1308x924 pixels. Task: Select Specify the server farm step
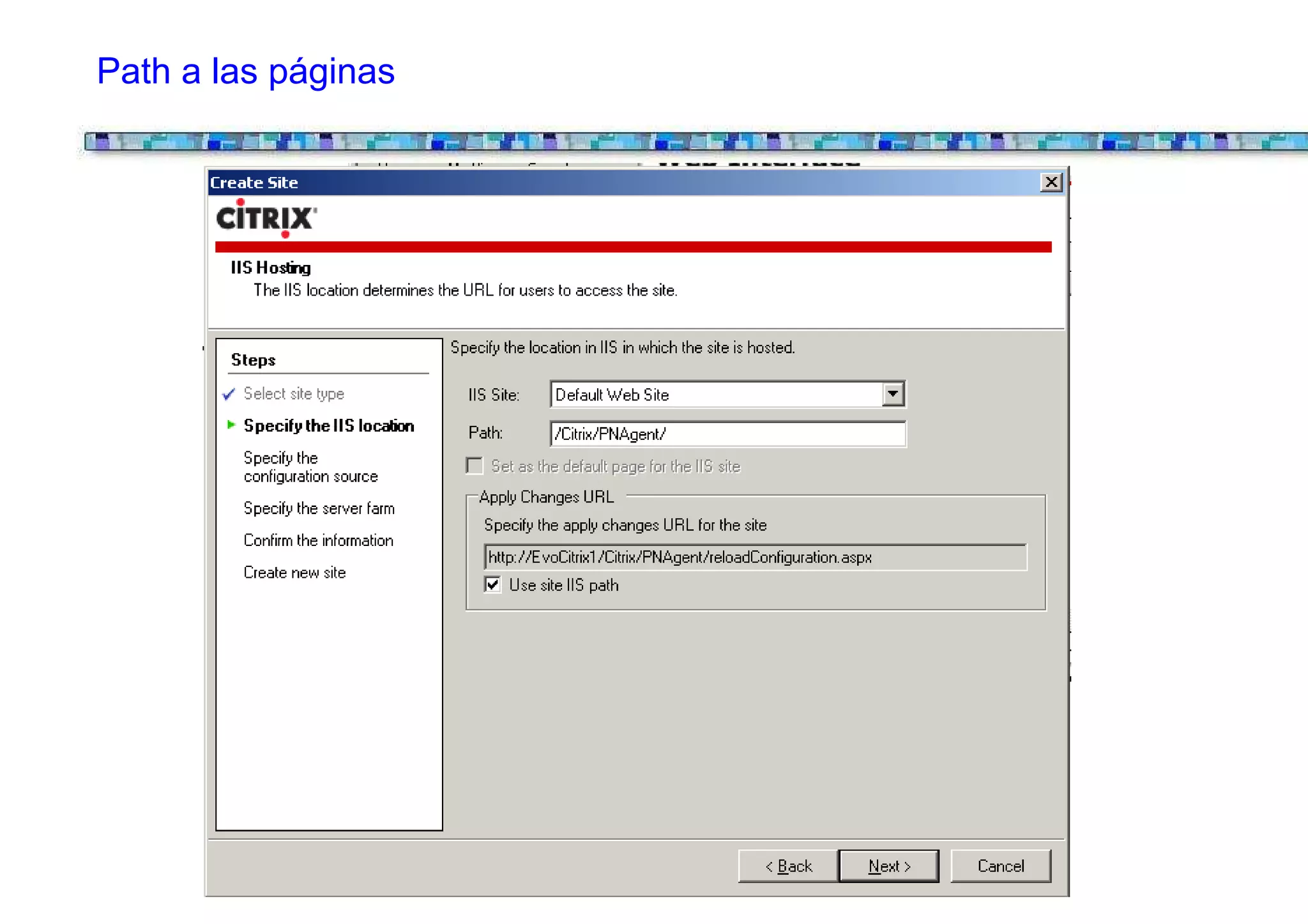point(319,508)
